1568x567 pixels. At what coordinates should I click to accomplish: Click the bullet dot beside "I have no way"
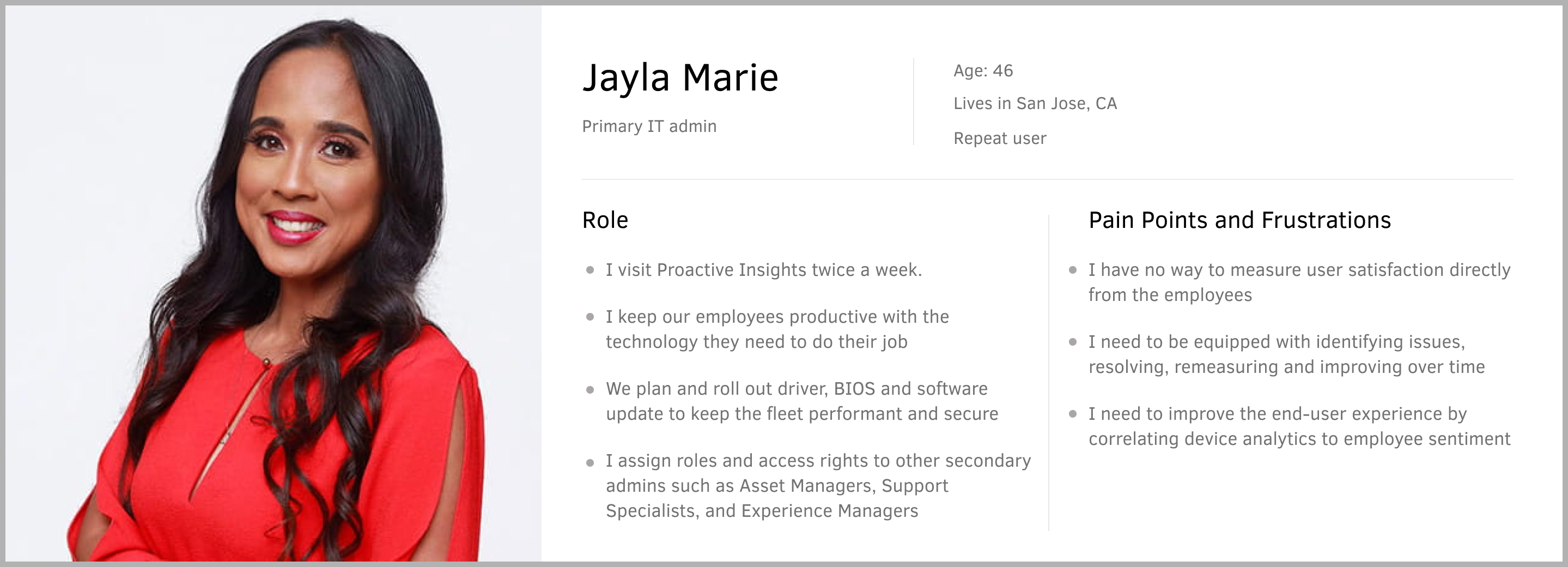point(1073,270)
